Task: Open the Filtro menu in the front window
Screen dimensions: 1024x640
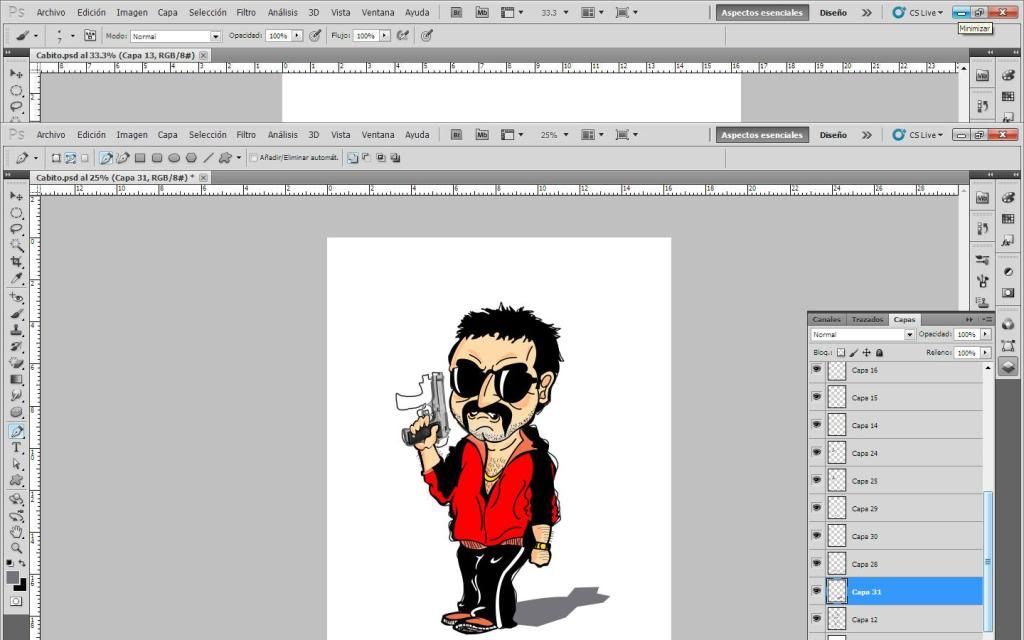Action: pos(246,135)
